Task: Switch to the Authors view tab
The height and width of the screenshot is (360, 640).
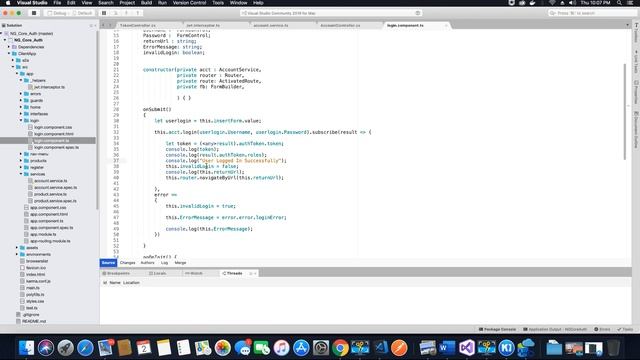Action: [x=147, y=263]
